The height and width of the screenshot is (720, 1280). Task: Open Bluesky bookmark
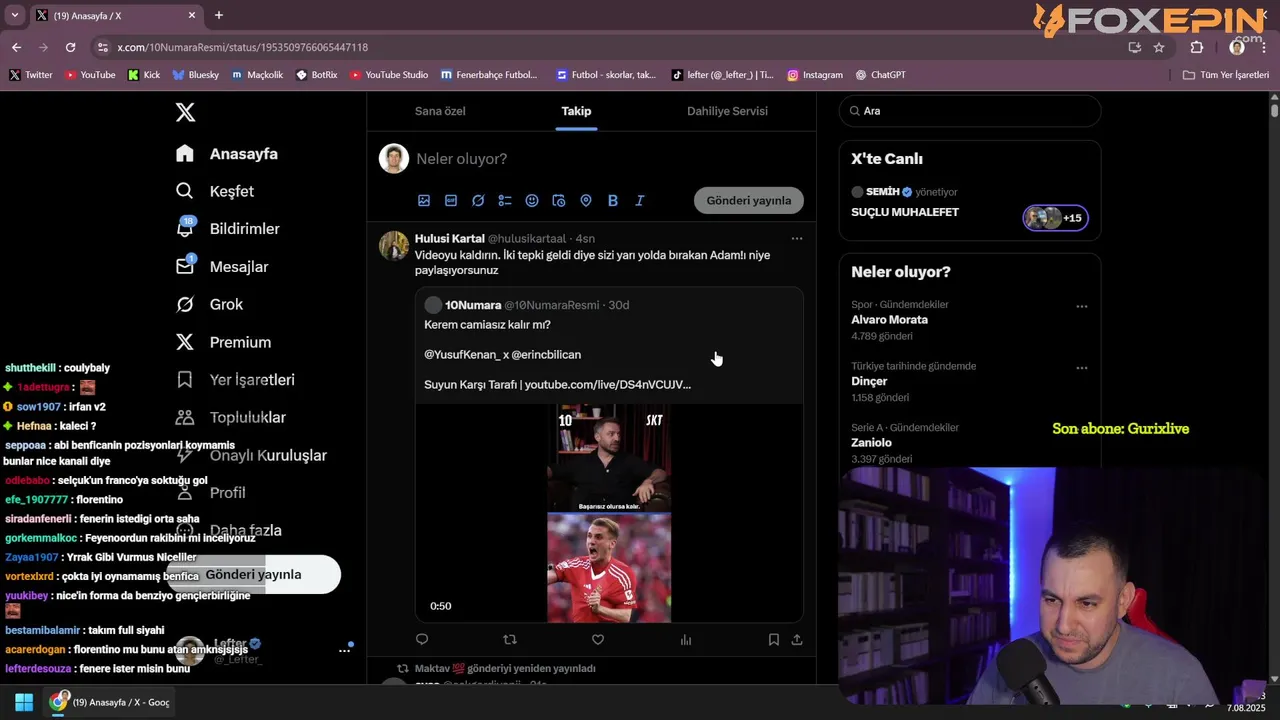click(196, 75)
